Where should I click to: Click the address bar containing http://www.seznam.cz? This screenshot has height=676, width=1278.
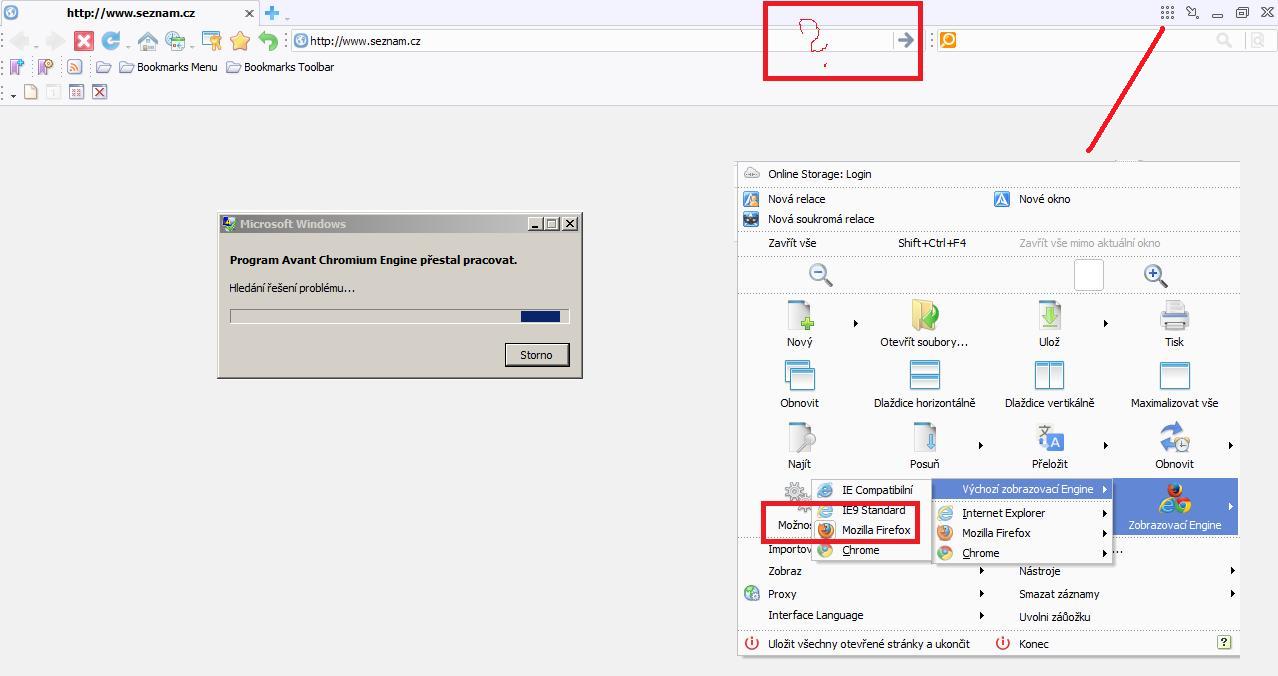click(590, 41)
